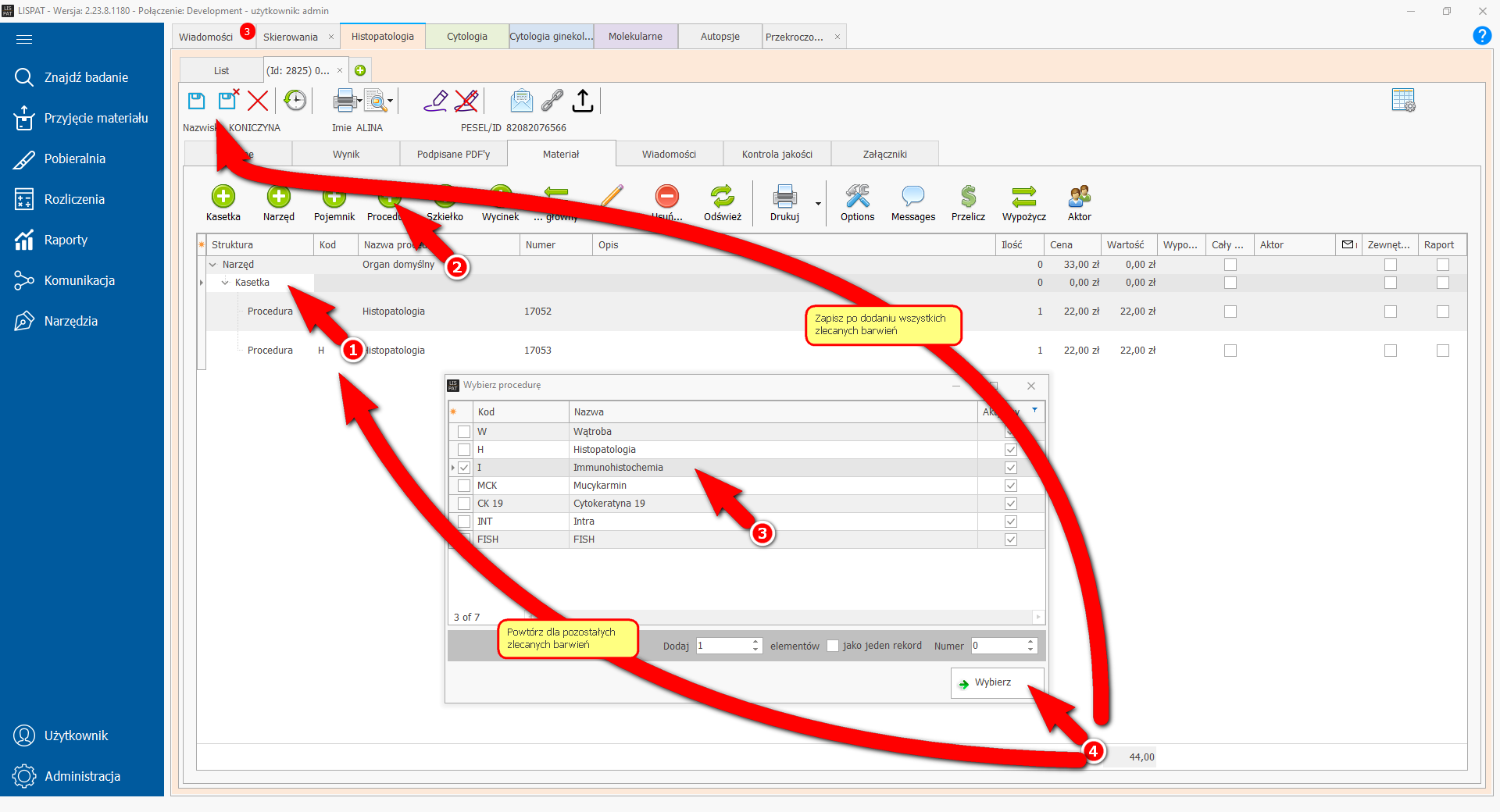Toggle 'jako jeden rekord' checkbox
Image resolution: width=1500 pixels, height=812 pixels.
click(x=833, y=646)
